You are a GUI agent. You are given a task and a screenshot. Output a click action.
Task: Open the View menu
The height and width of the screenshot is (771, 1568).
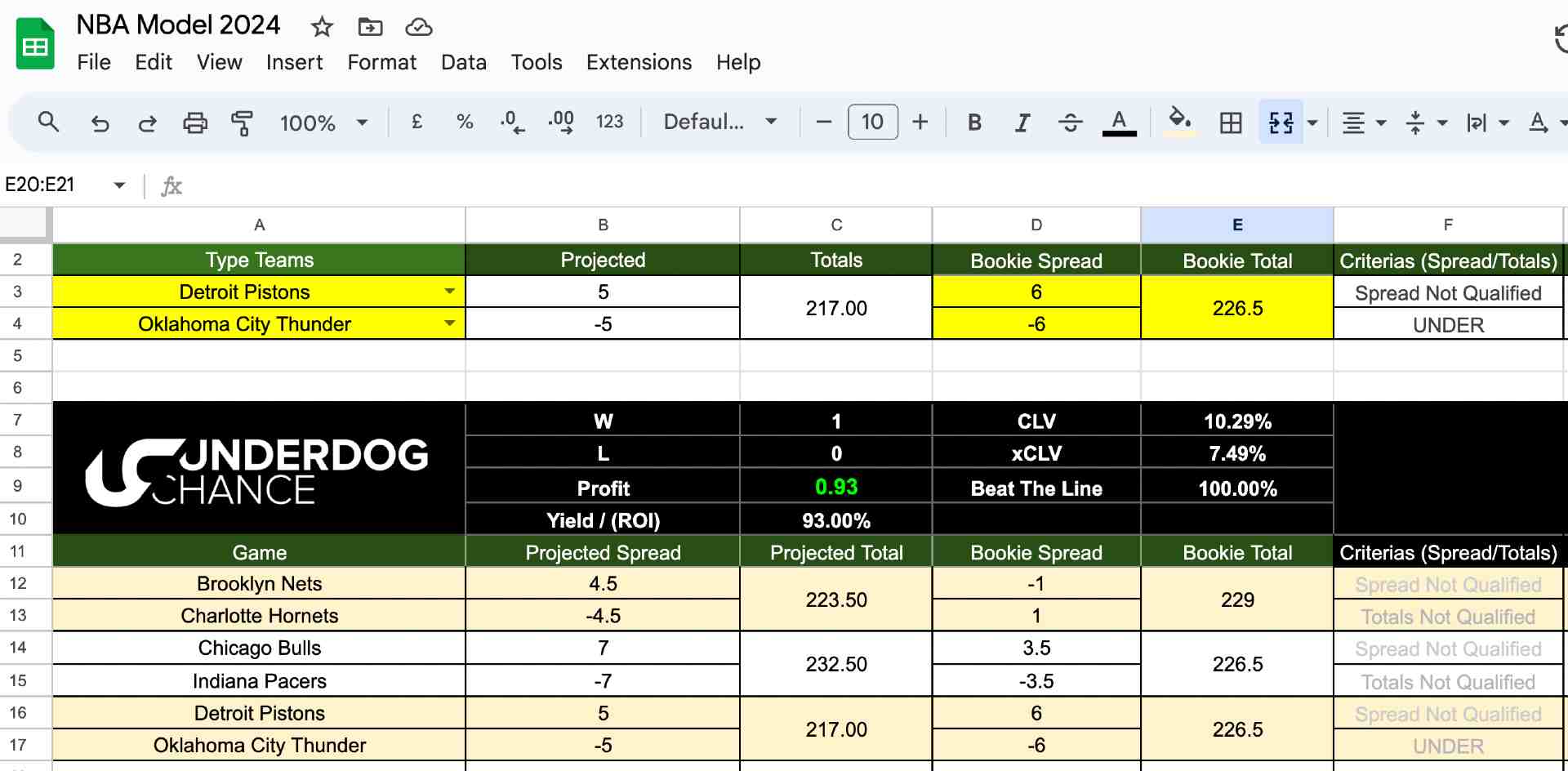(x=219, y=62)
